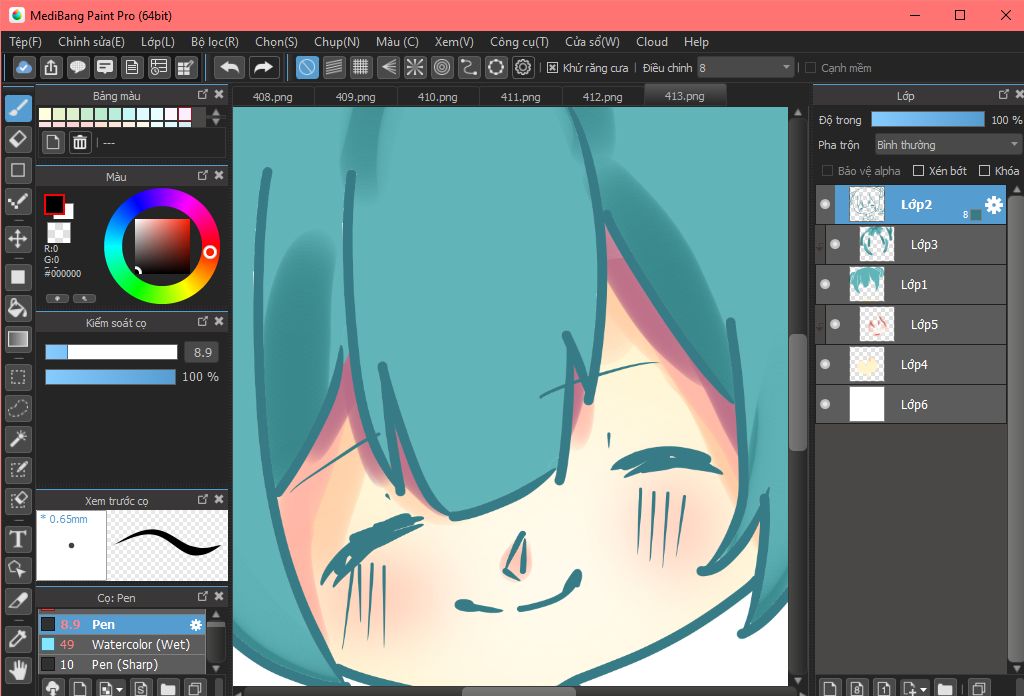
Task: Click the cloud save icon
Action: coord(24,67)
